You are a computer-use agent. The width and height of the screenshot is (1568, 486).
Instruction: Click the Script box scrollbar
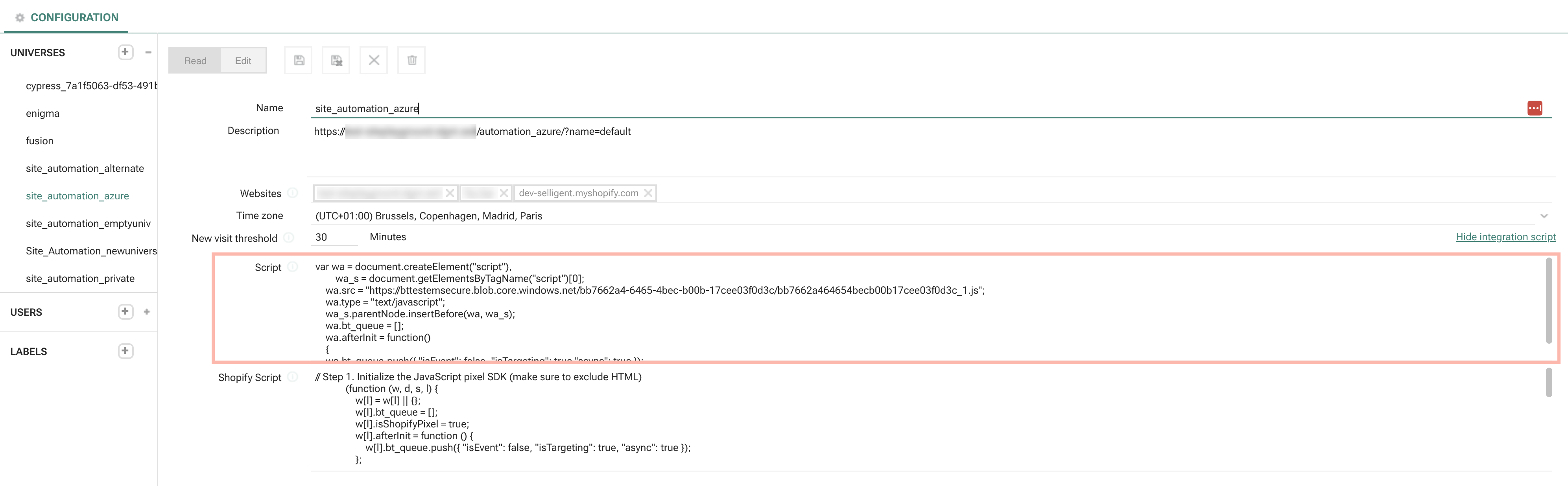1548,300
